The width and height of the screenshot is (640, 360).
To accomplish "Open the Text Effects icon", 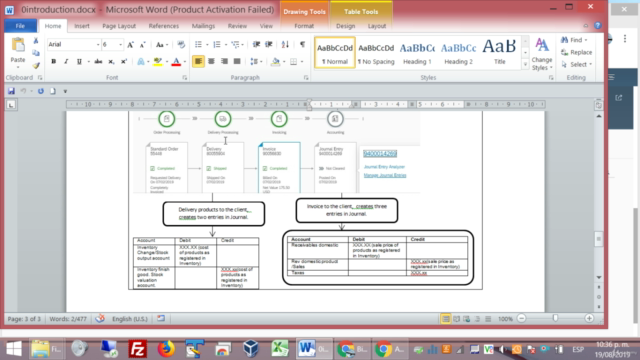I will pos(141,62).
